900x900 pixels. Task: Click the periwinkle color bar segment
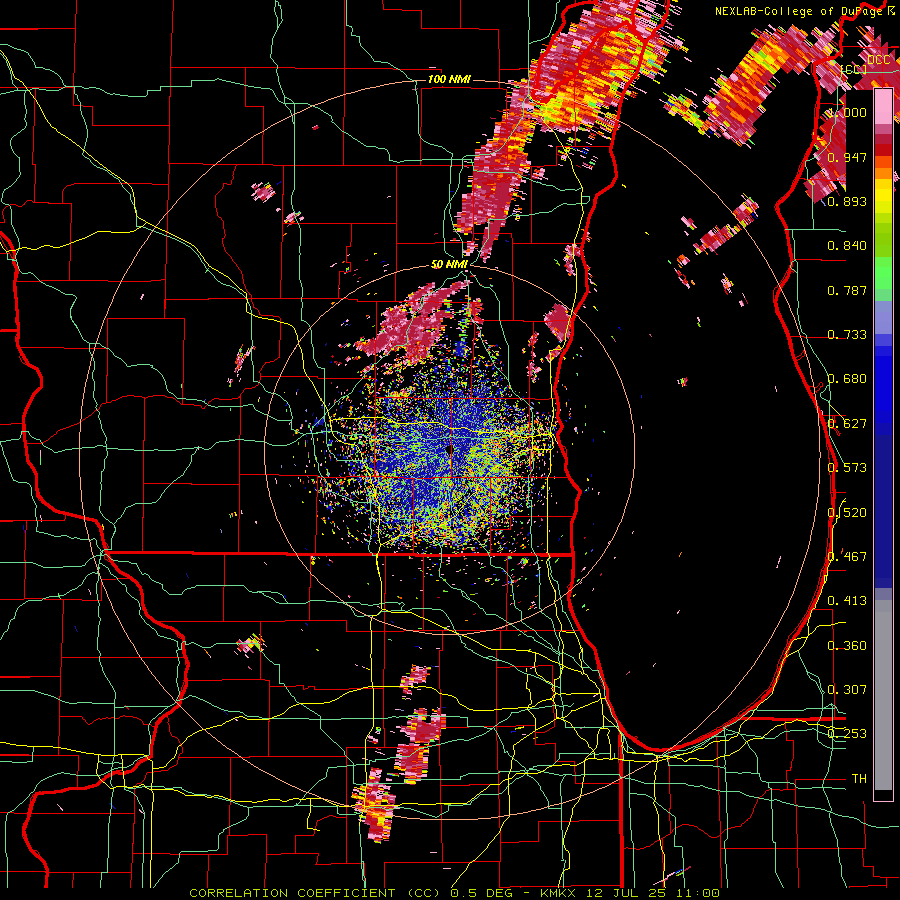click(x=883, y=317)
